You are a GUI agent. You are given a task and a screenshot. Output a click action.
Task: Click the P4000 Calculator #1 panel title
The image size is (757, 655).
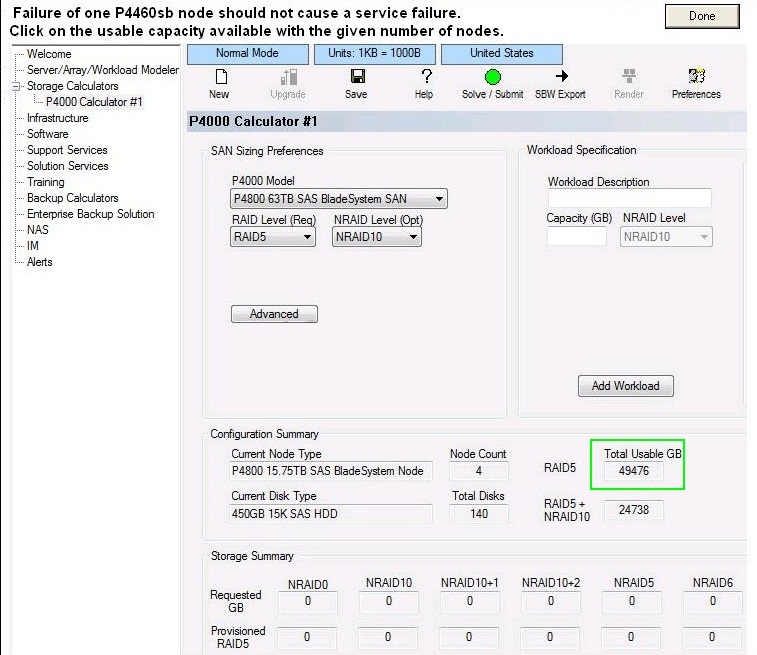pyautogui.click(x=253, y=121)
